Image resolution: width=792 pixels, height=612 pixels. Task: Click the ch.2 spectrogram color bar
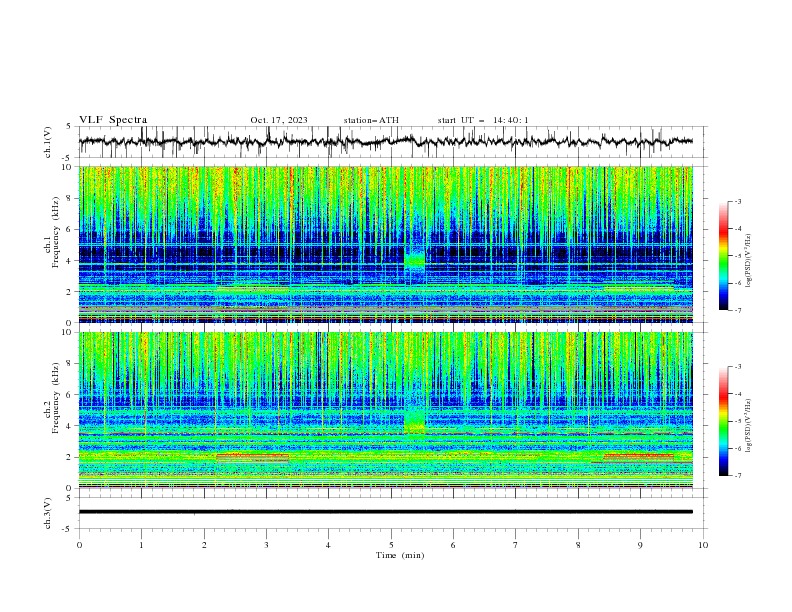723,421
